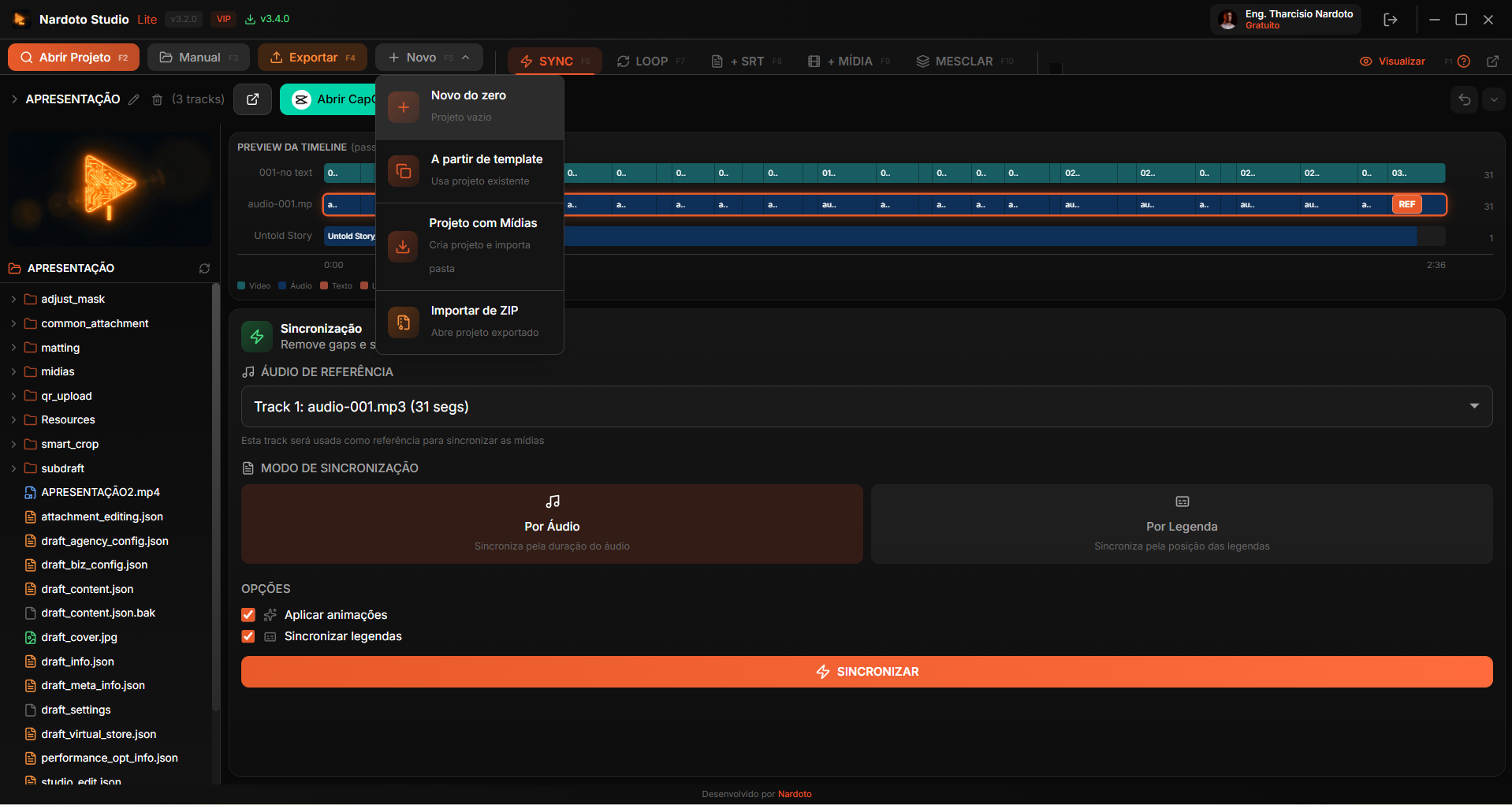Image resolution: width=1512 pixels, height=805 pixels.
Task: Choose Novo do zero from the menu
Action: [x=469, y=106]
